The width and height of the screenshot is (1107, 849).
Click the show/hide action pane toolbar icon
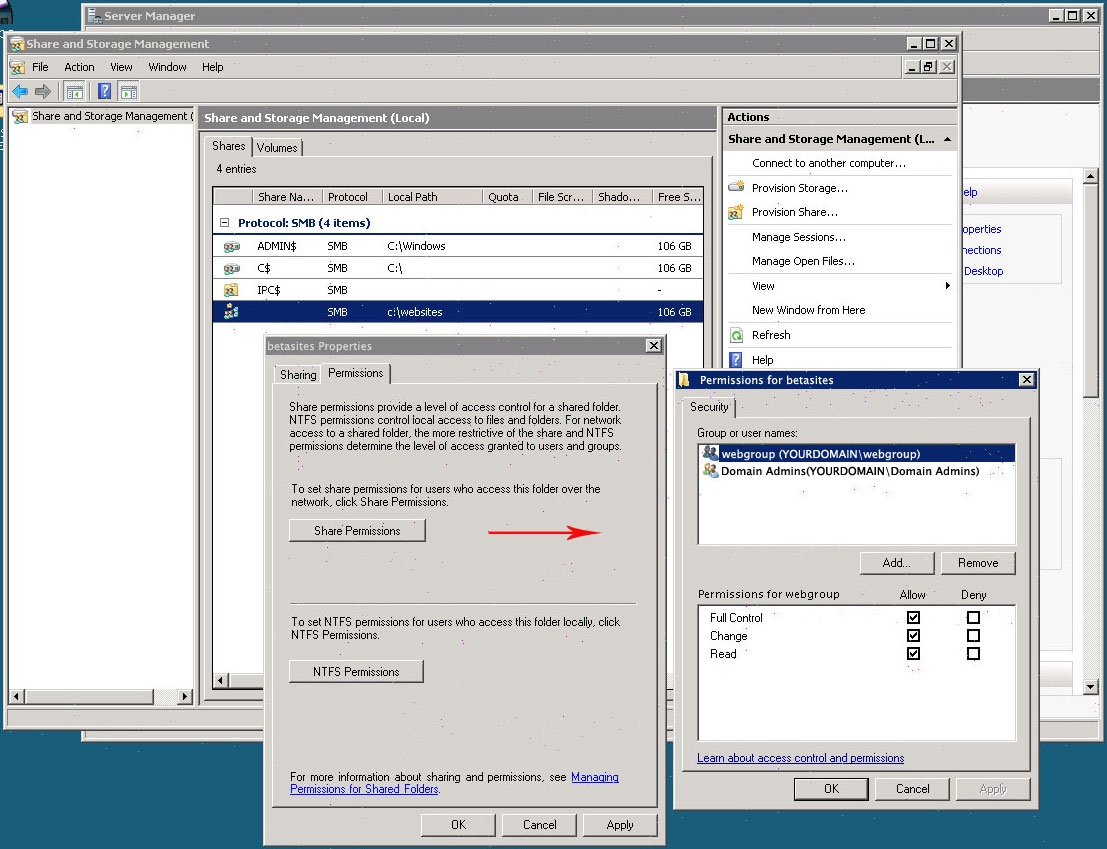coord(128,91)
